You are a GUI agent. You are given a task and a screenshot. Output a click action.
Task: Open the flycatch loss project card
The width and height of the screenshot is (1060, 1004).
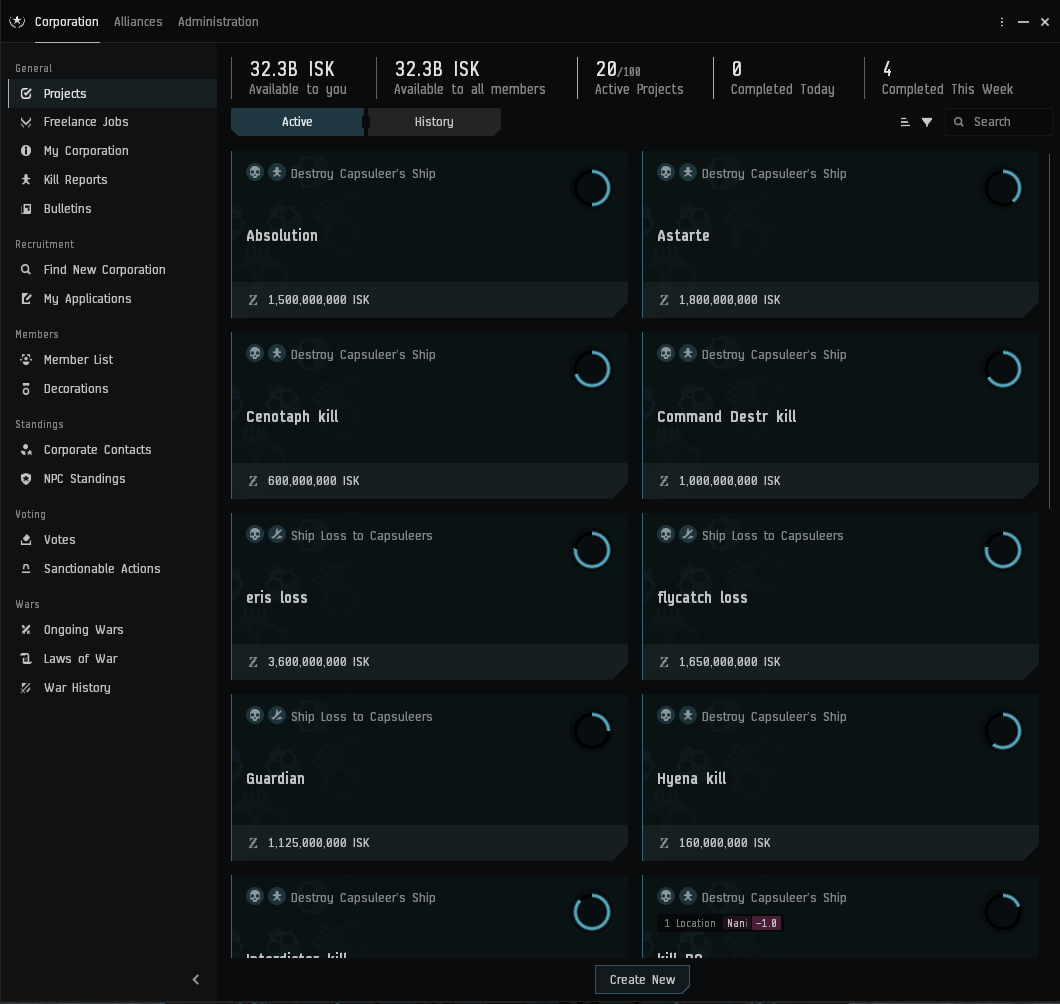[840, 596]
